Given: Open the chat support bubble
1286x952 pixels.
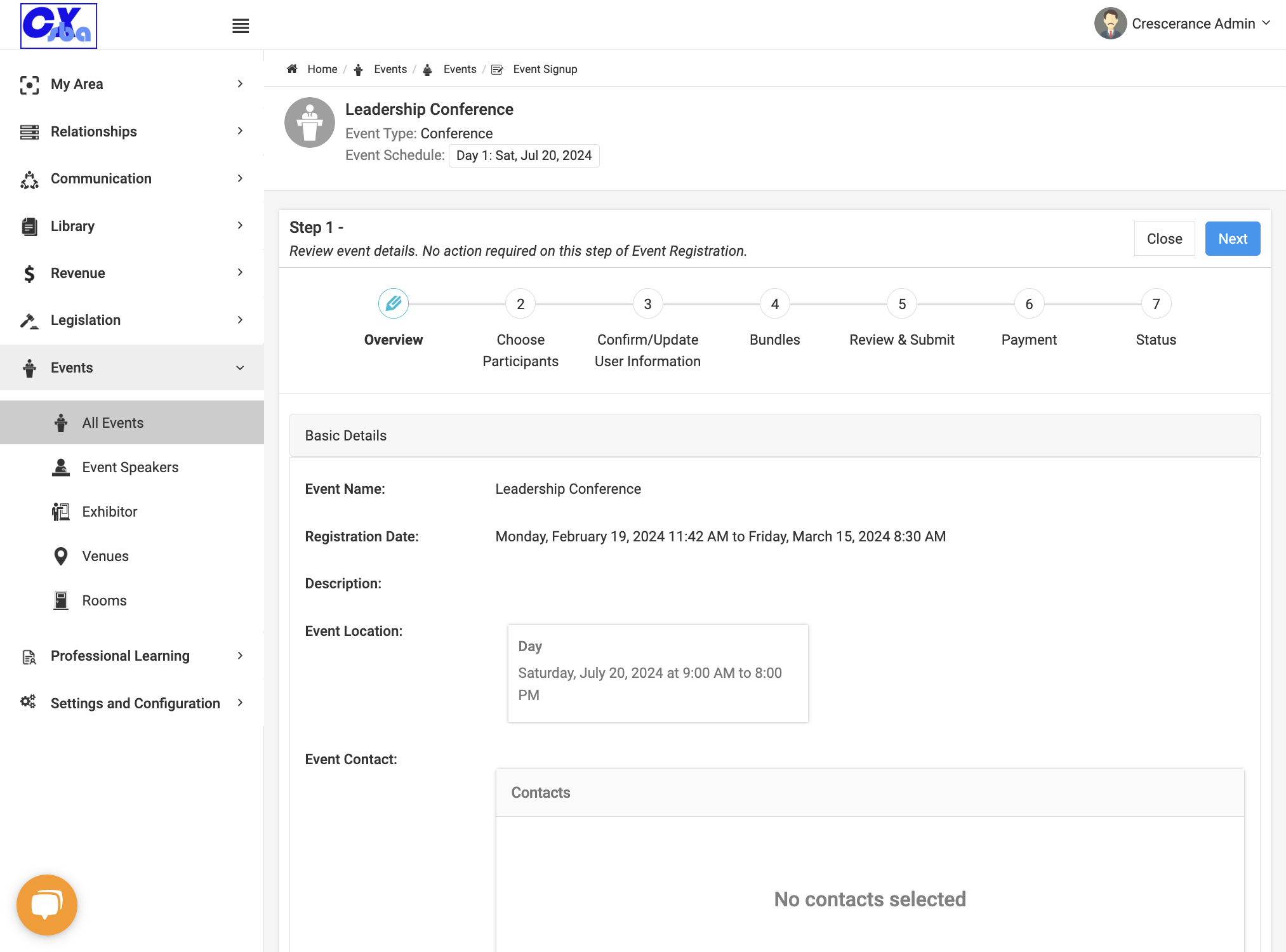Looking at the screenshot, I should tap(47, 904).
